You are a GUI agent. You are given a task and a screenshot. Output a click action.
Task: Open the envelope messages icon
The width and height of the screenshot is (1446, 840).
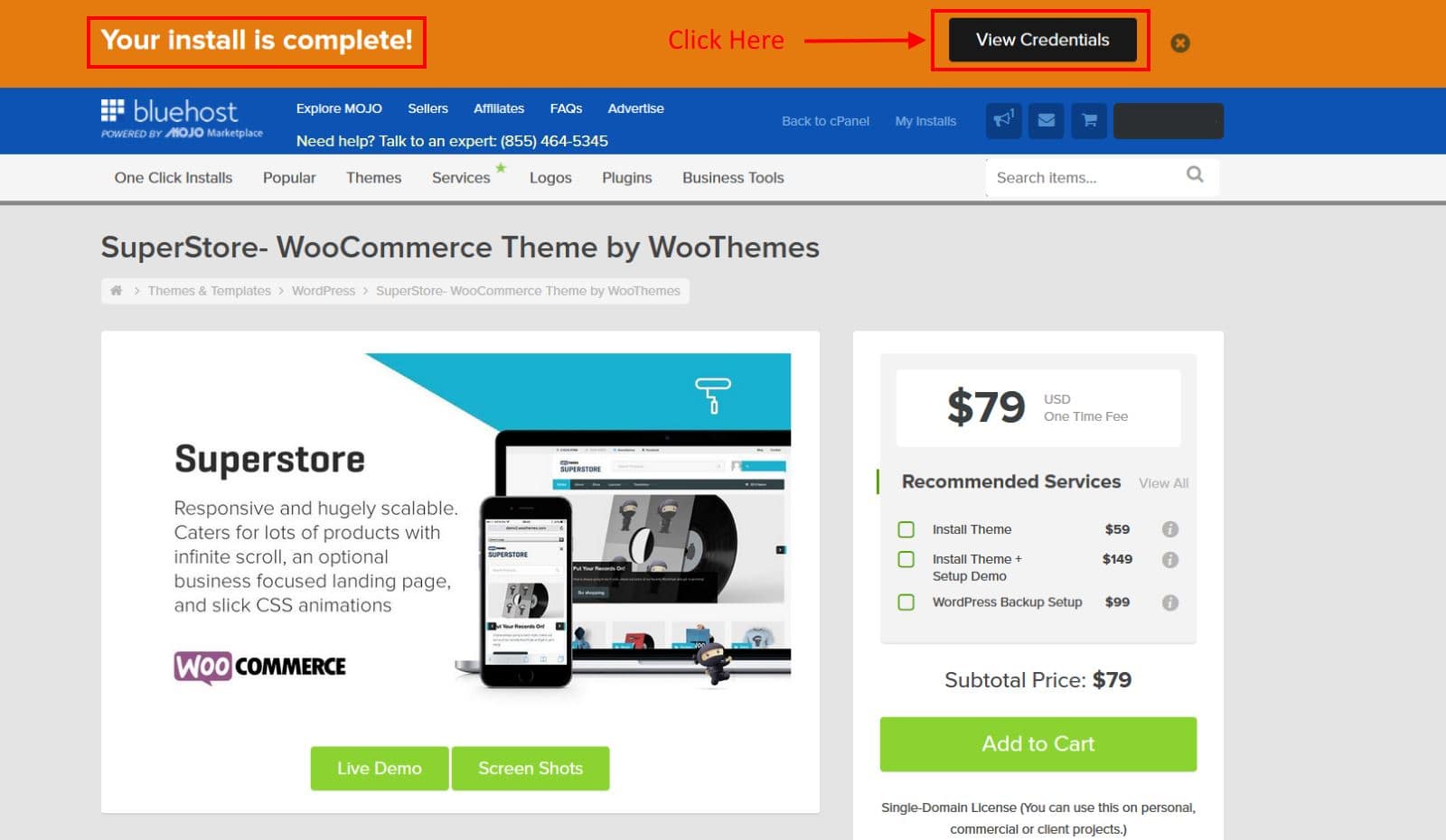[1047, 120]
